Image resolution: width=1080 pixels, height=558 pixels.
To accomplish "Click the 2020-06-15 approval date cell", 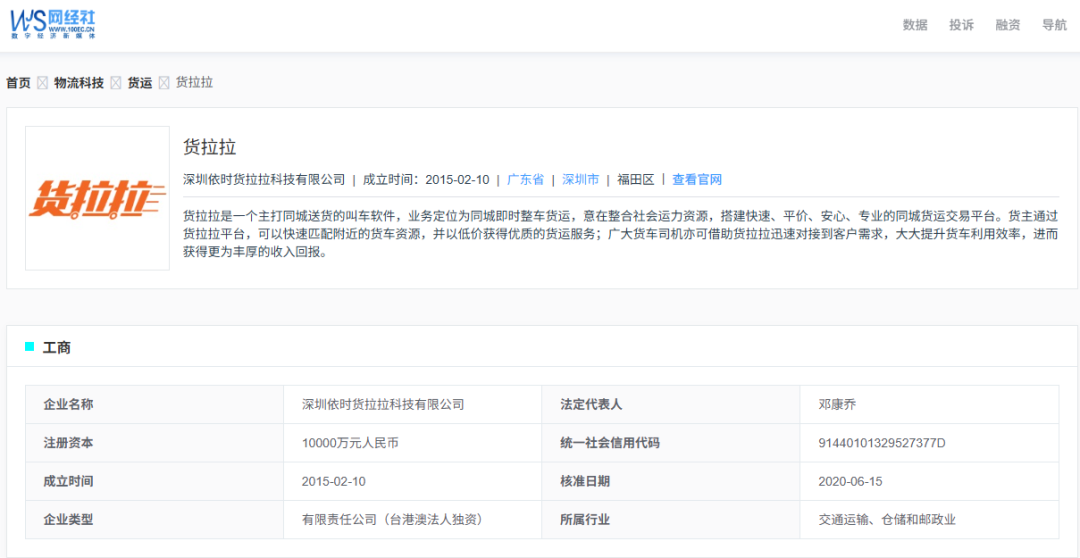I will [850, 481].
